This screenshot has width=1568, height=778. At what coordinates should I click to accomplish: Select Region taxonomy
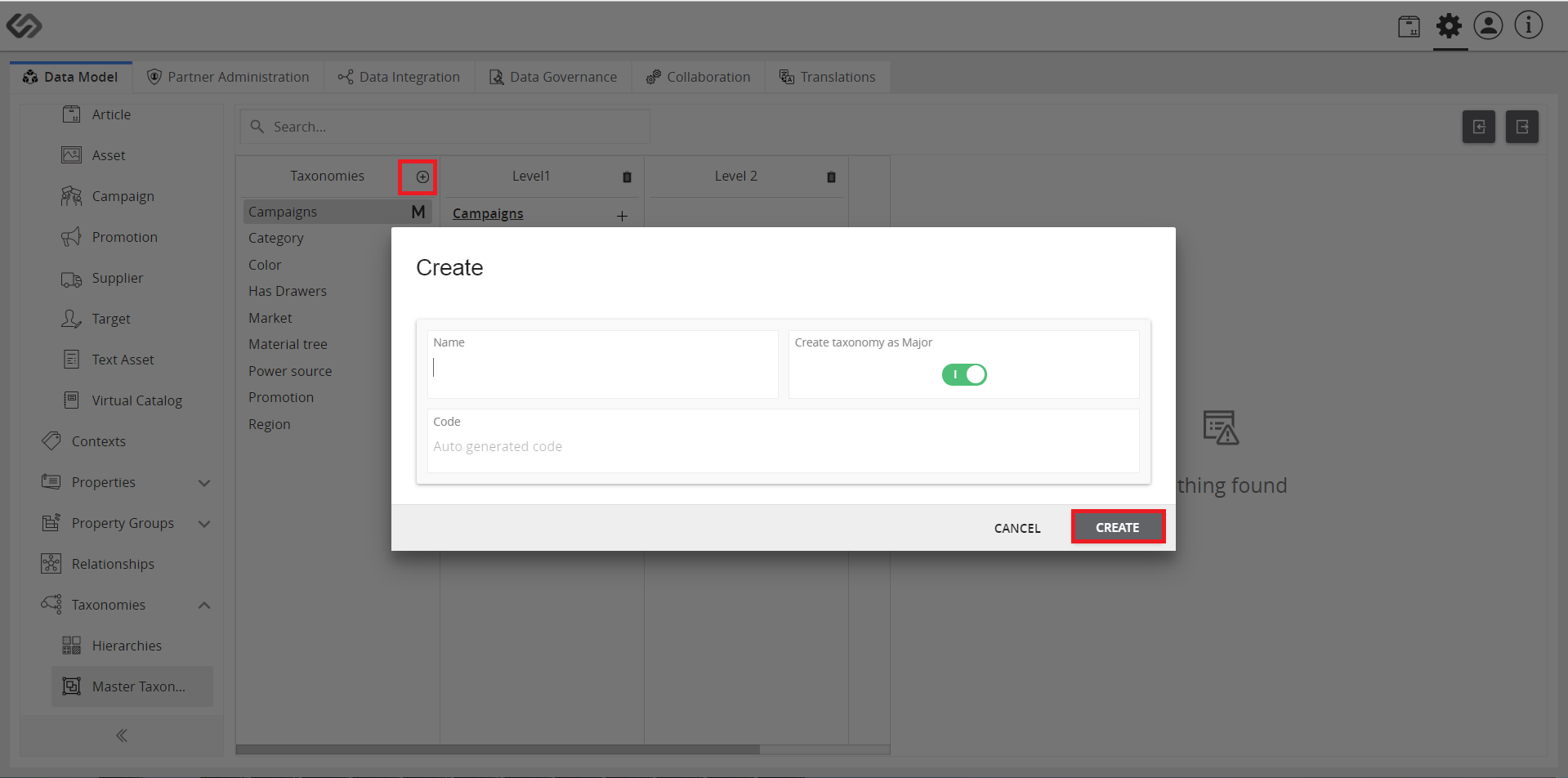pos(270,424)
